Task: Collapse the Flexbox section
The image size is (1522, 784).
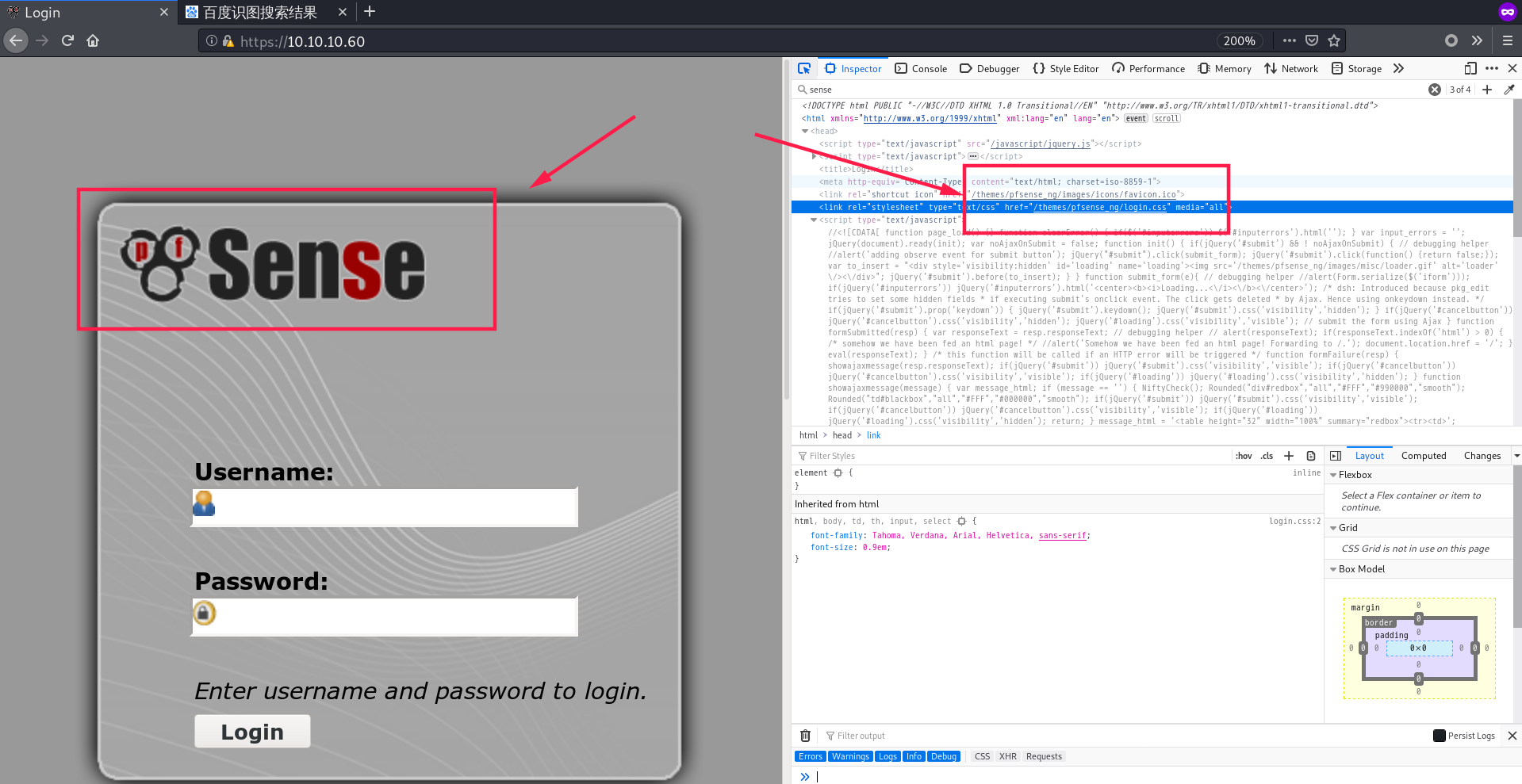Action: coord(1333,475)
